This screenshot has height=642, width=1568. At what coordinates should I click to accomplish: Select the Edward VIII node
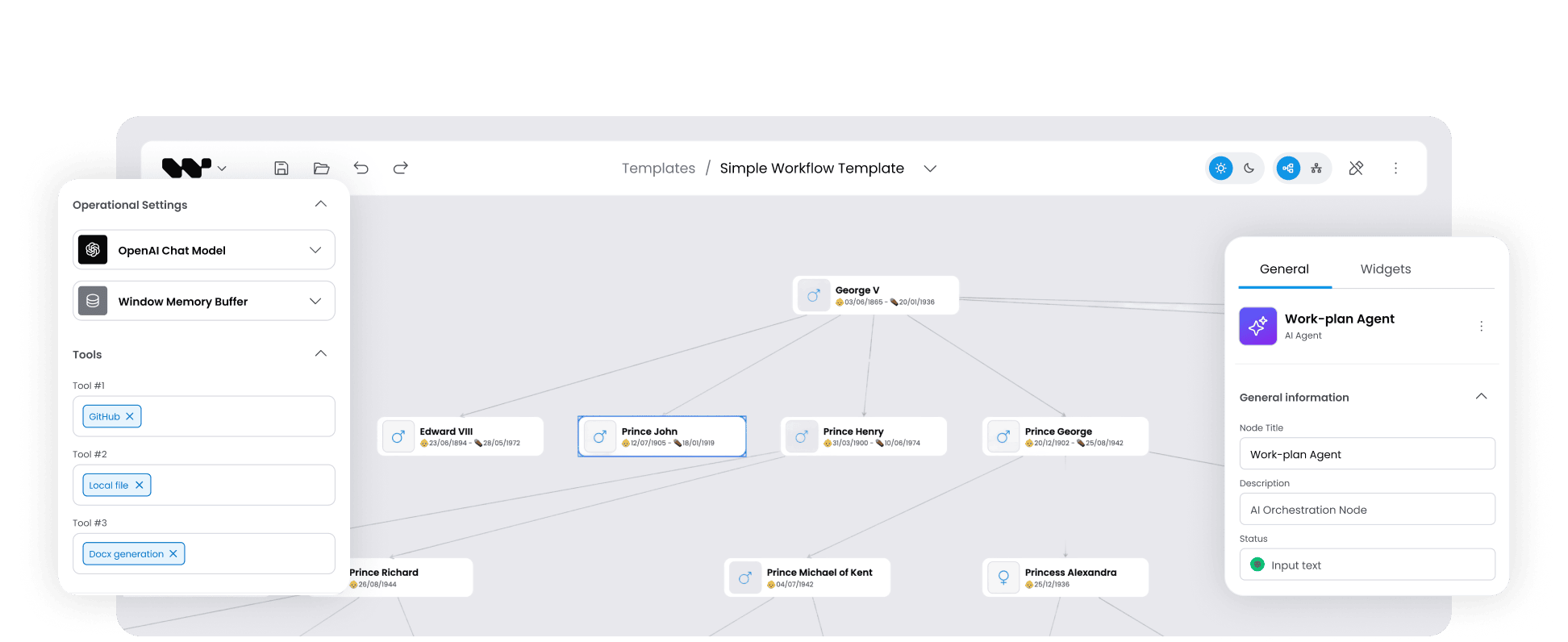point(461,436)
